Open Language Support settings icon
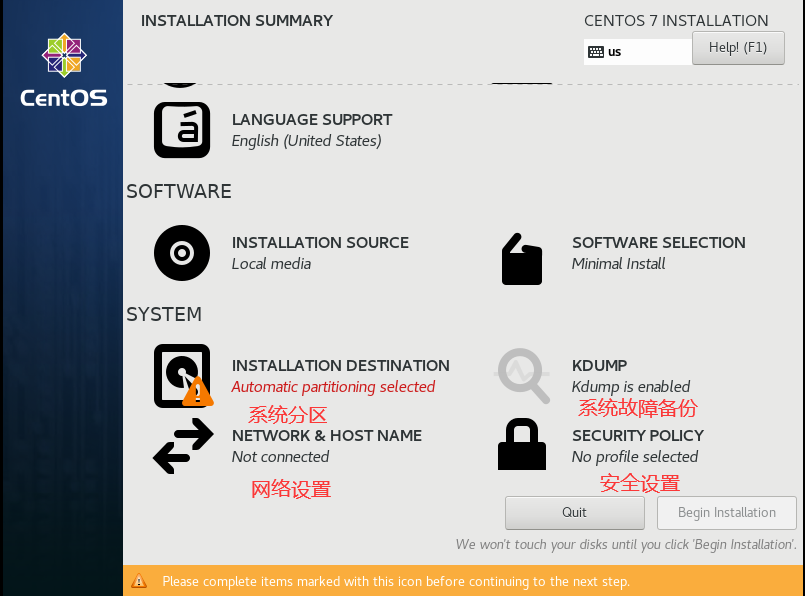 point(182,130)
